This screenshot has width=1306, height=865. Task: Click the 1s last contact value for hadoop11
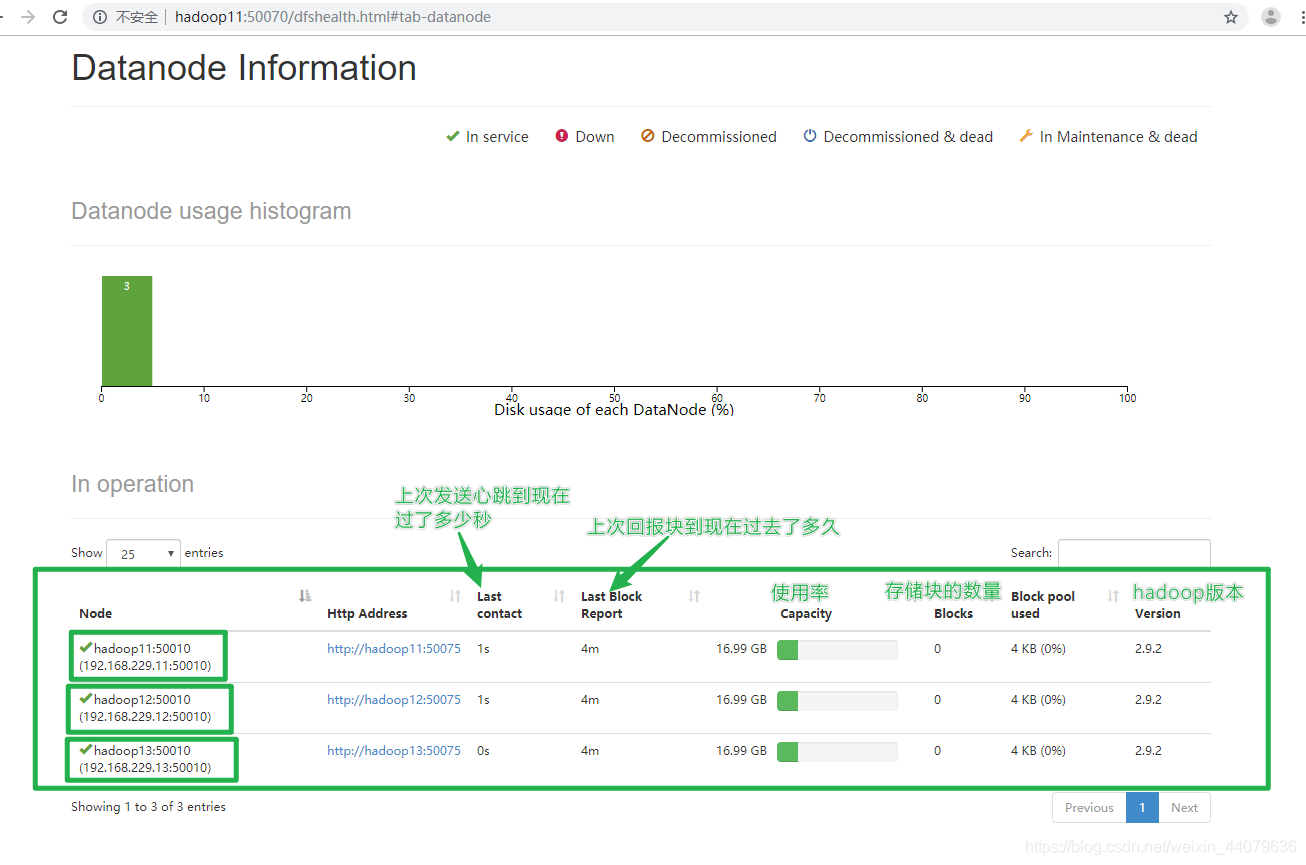point(483,649)
